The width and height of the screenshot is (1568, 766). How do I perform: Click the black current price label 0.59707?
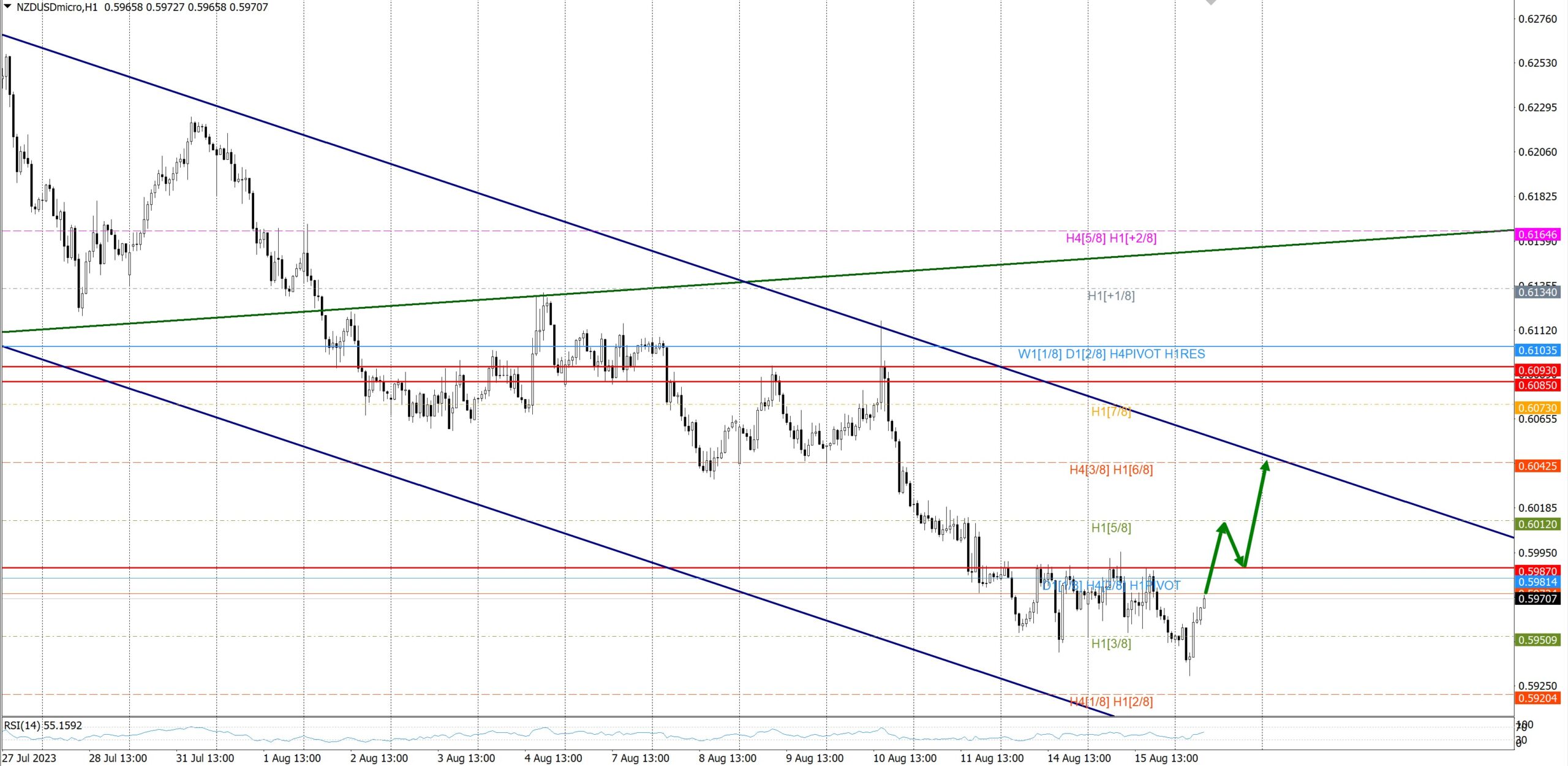[x=1537, y=599]
